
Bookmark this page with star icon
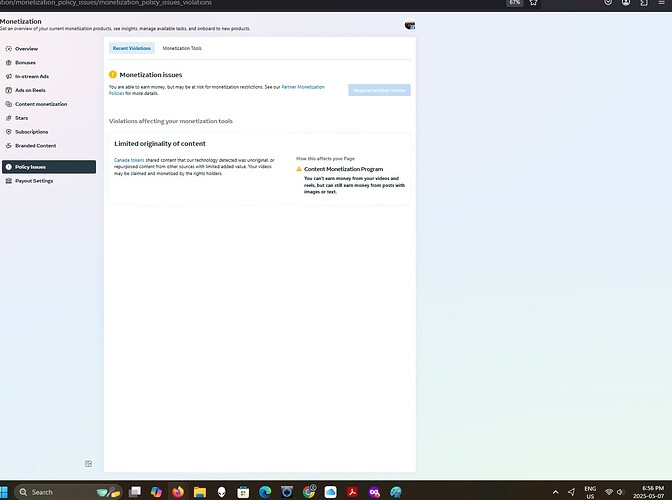point(533,3)
